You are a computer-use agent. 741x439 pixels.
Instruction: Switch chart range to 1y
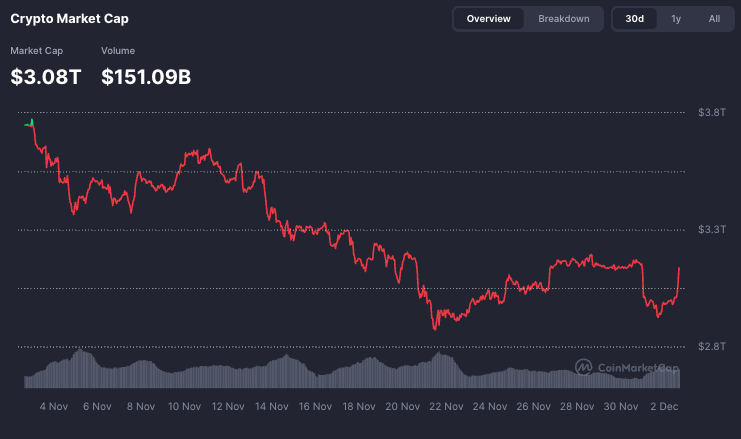pyautogui.click(x=676, y=19)
